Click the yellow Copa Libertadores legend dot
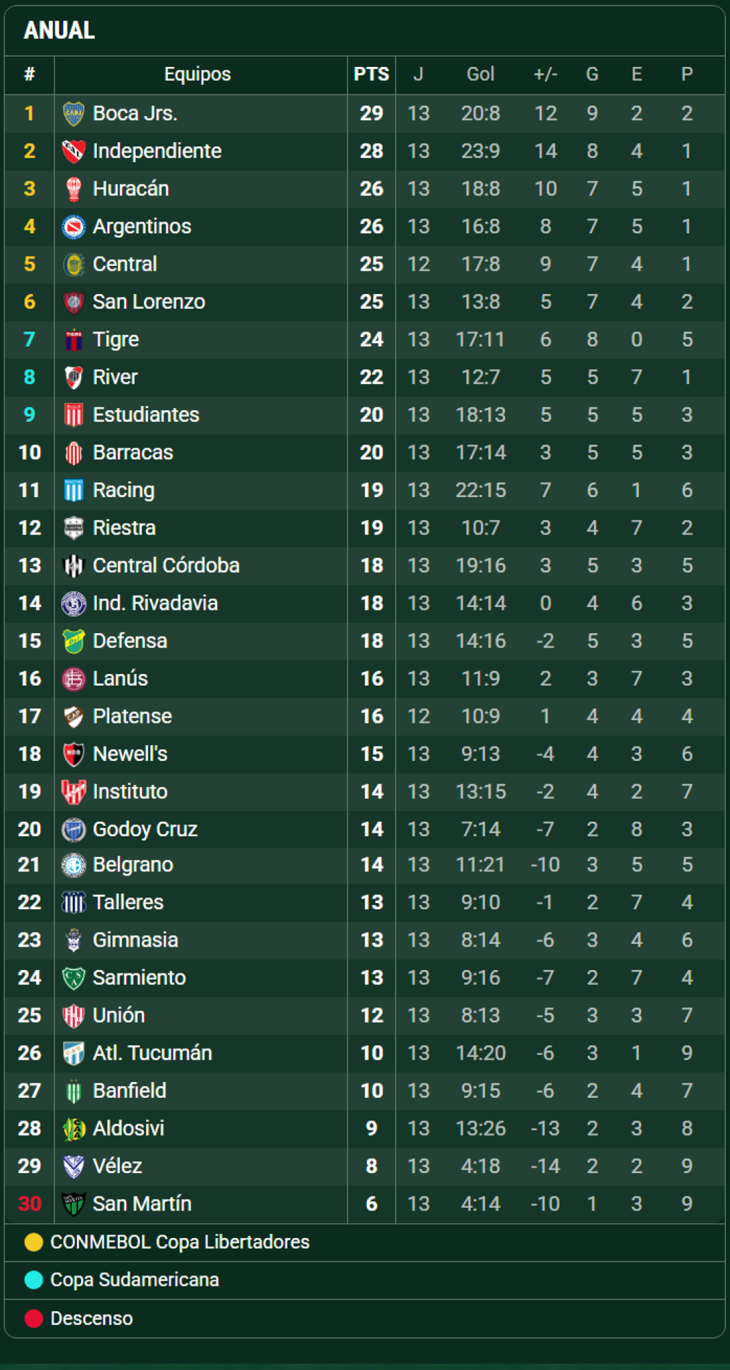The height and width of the screenshot is (1370, 730). tap(34, 1243)
